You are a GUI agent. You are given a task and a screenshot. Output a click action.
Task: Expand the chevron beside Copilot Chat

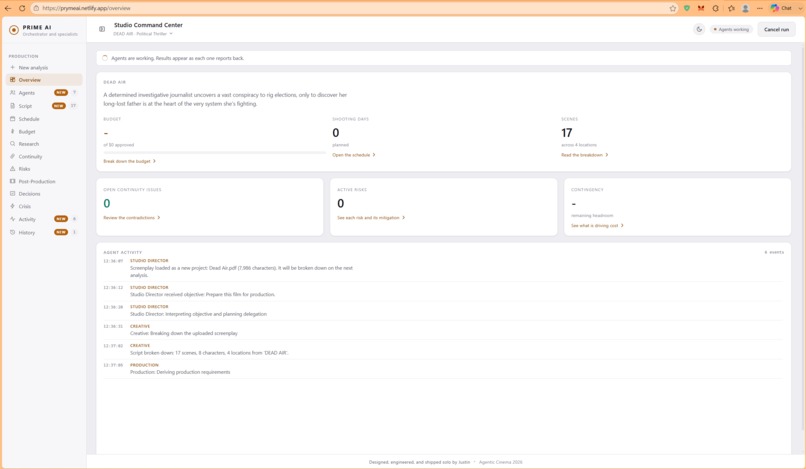pyautogui.click(x=800, y=8)
